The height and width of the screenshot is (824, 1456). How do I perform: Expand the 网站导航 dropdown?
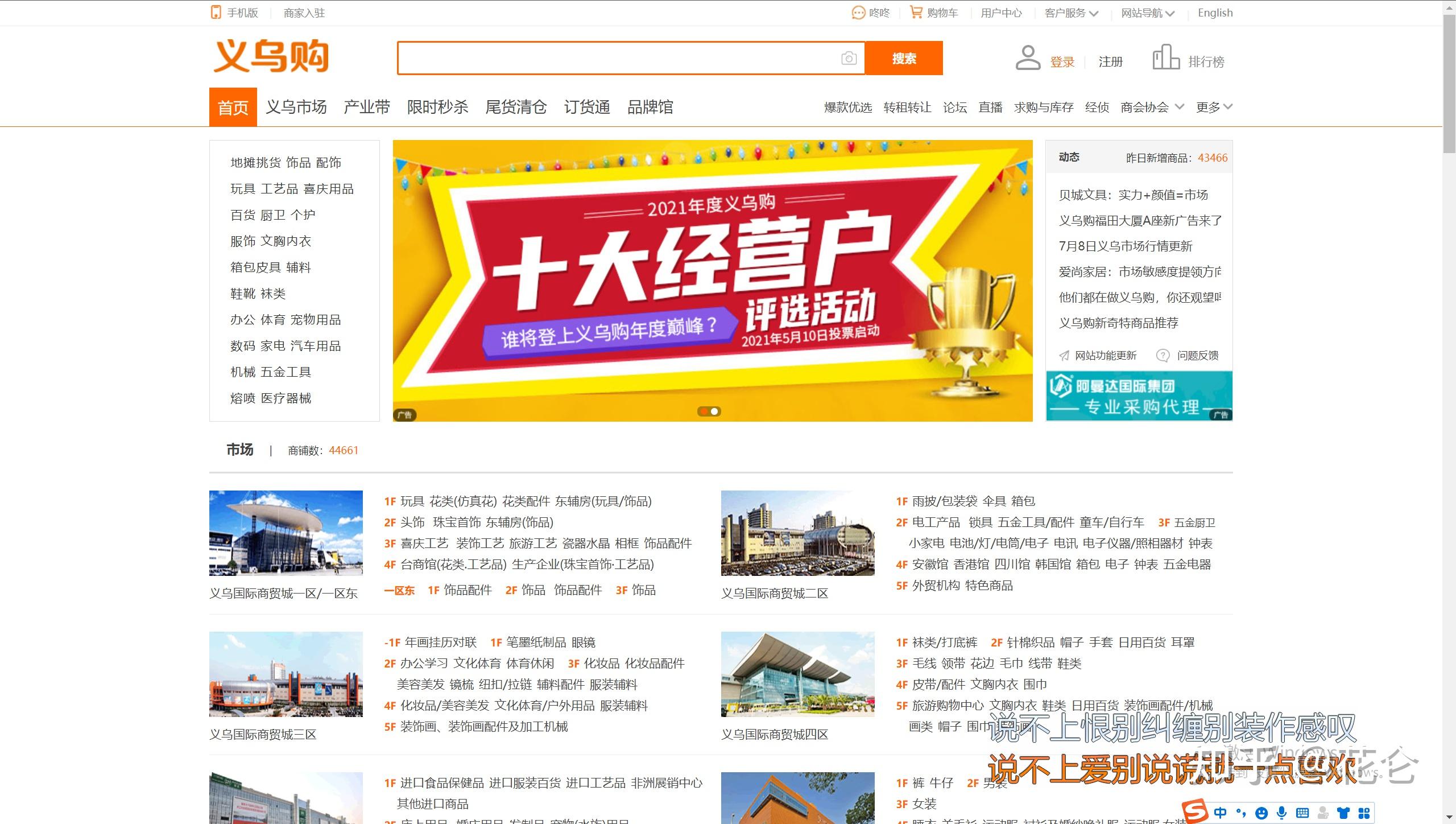pyautogui.click(x=1148, y=13)
